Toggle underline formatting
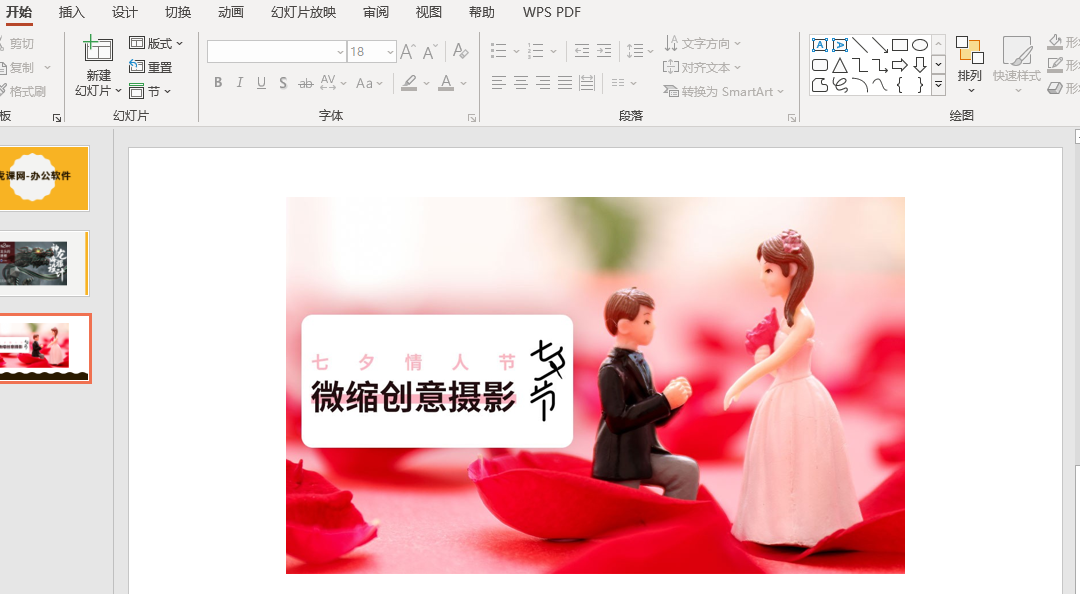The height and width of the screenshot is (594, 1080). [261, 83]
